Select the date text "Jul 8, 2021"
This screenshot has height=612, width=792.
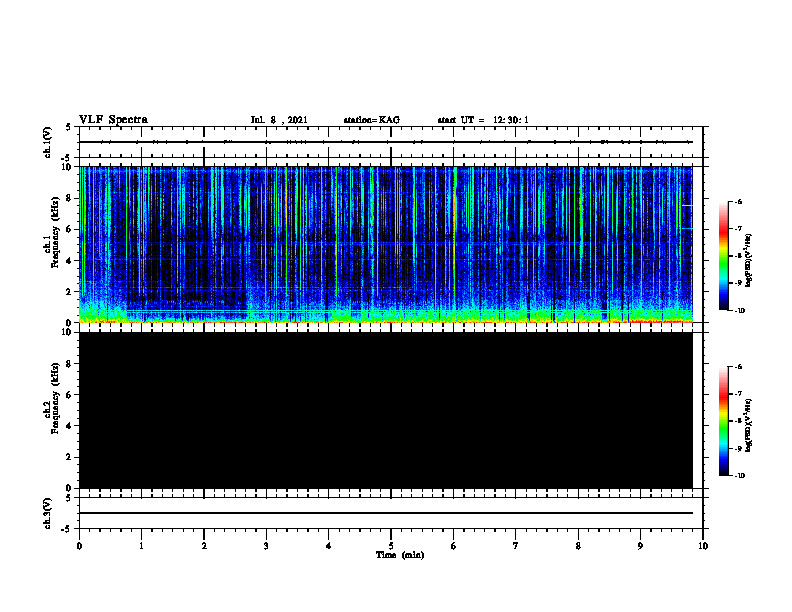pyautogui.click(x=279, y=120)
